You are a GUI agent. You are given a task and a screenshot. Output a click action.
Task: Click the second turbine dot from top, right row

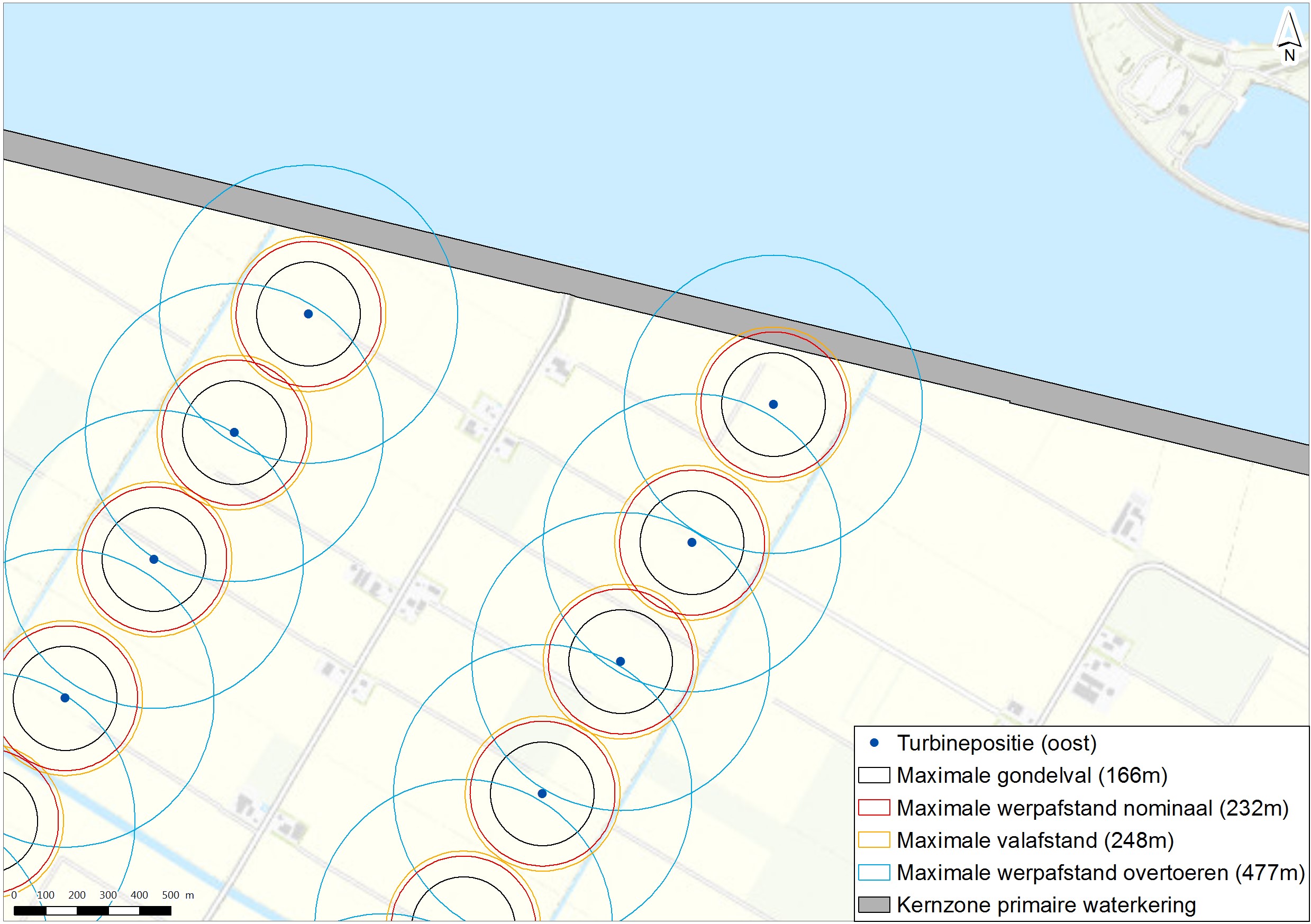click(691, 543)
